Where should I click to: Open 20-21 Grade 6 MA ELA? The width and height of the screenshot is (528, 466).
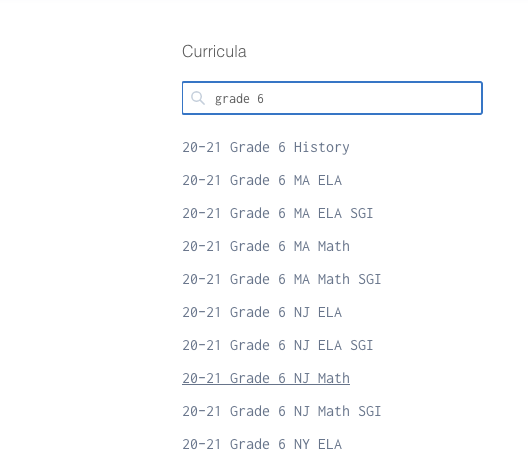[262, 180]
